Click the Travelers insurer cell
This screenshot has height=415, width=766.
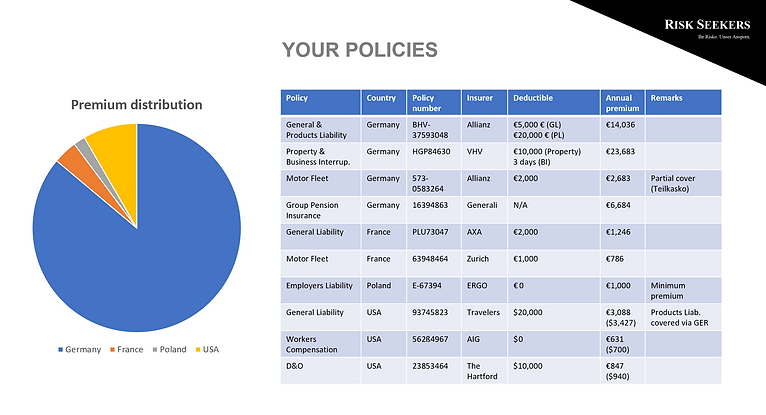[x=485, y=317]
